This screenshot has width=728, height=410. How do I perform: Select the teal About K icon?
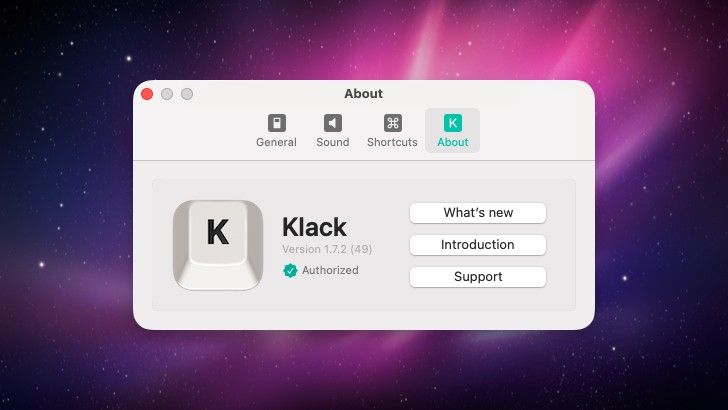click(x=452, y=123)
